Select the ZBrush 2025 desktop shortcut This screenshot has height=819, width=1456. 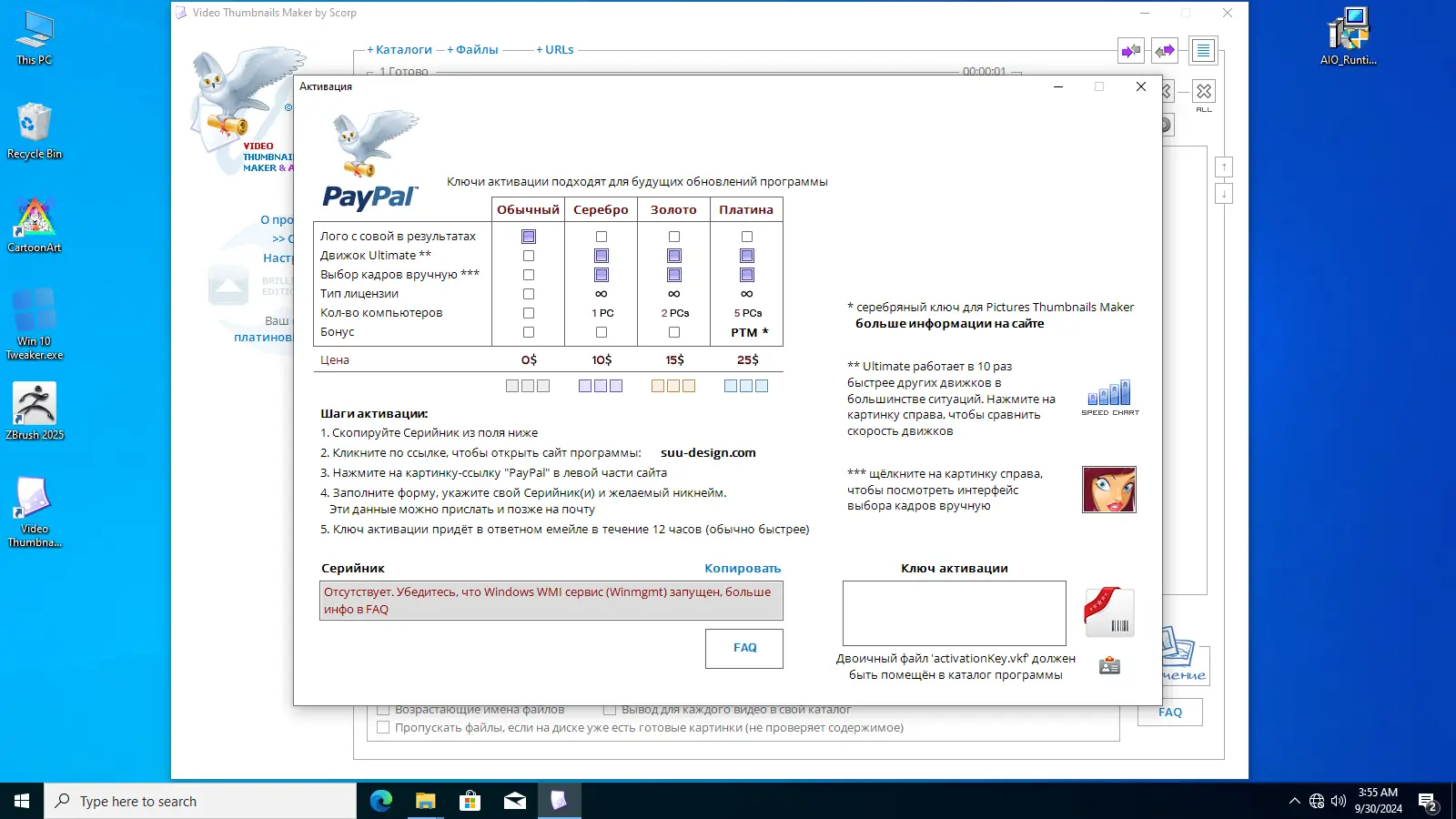(35, 411)
